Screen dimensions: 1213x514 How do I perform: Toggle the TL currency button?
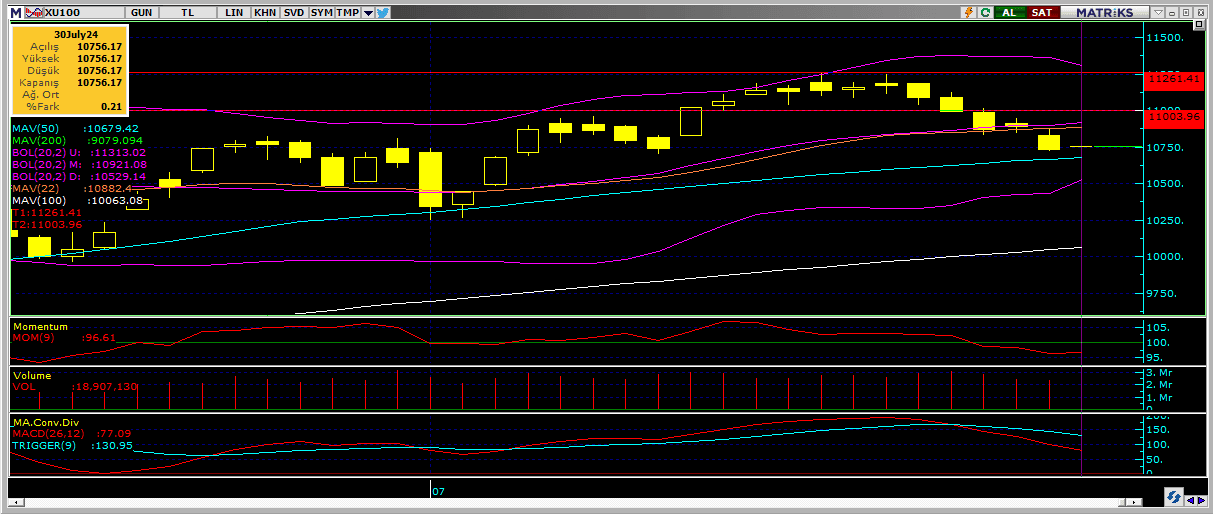(189, 12)
